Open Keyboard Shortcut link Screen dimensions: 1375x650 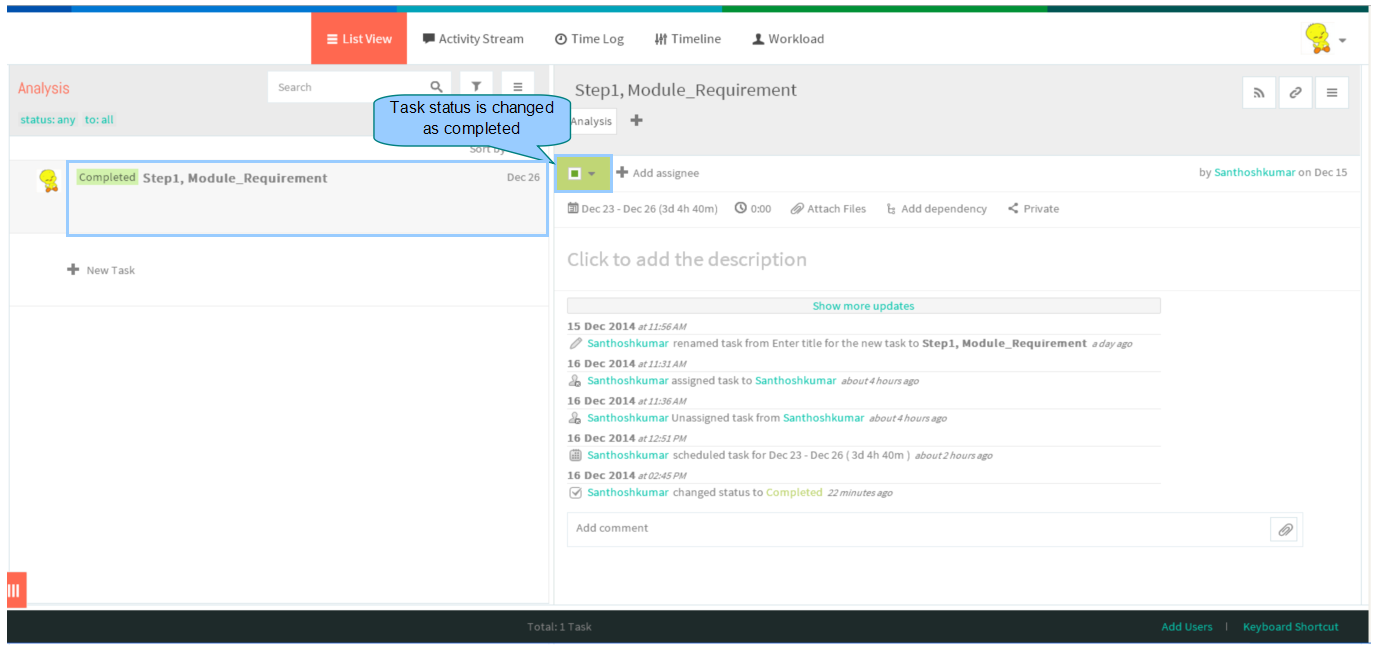click(1291, 627)
